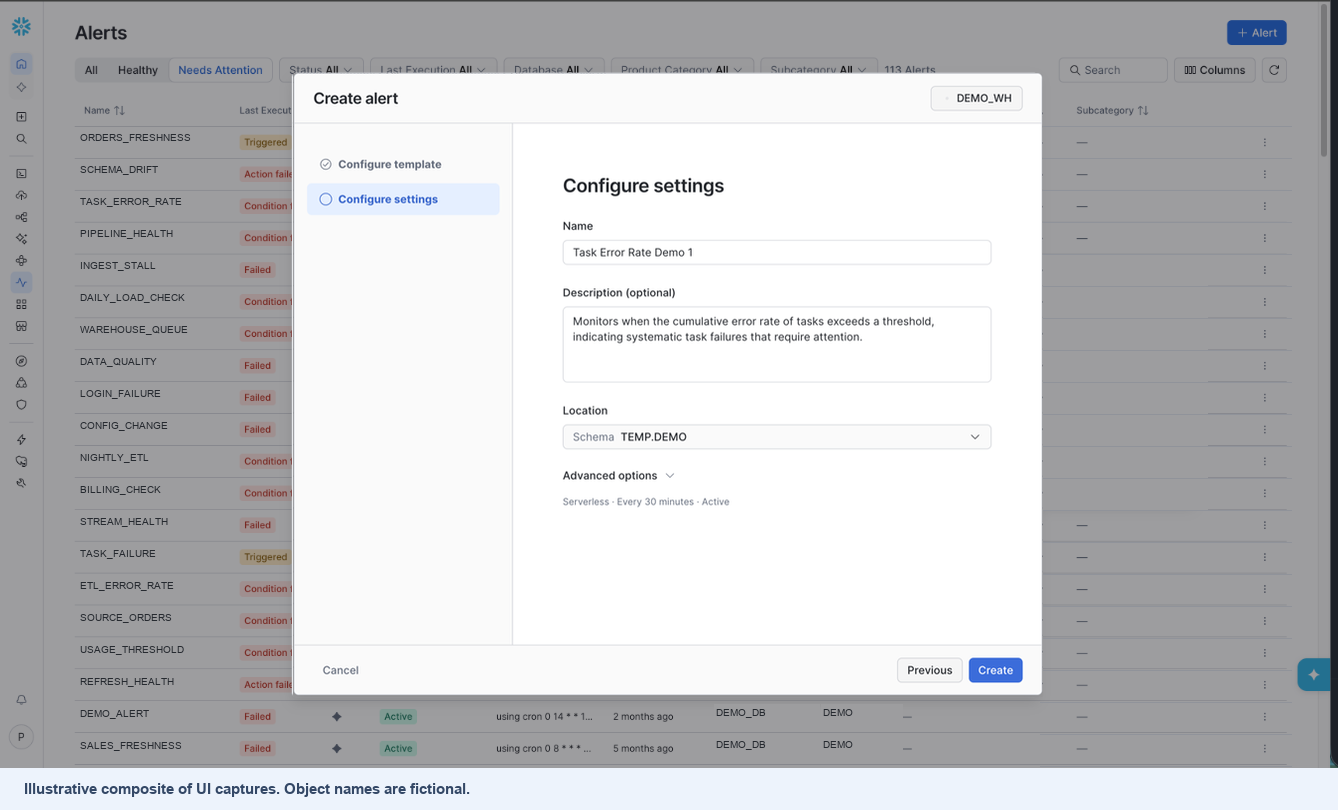Open the P user avatar
This screenshot has height=810, width=1338.
pyautogui.click(x=21, y=737)
